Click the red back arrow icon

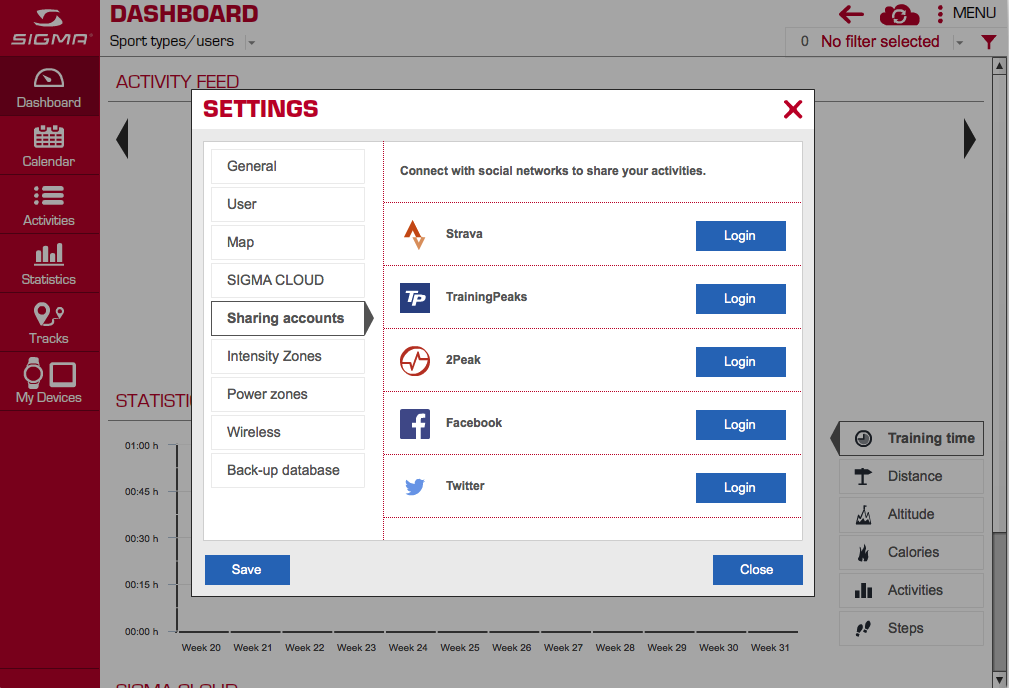coord(851,14)
